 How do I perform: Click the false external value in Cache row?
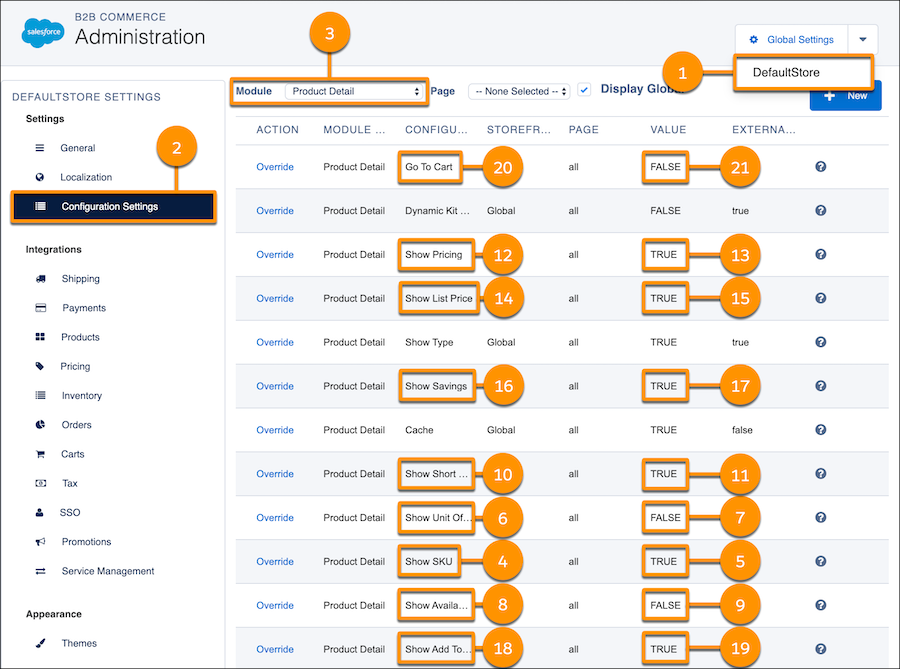coord(742,430)
